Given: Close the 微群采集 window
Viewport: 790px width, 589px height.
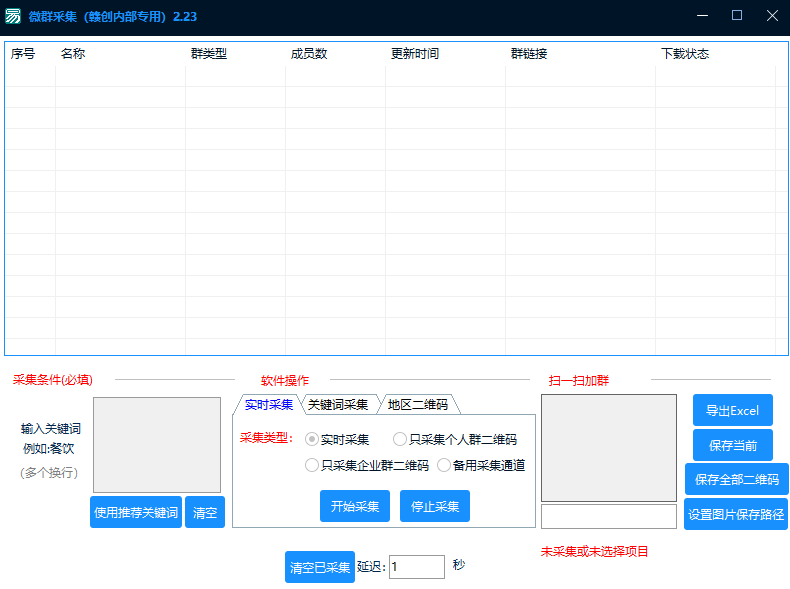Looking at the screenshot, I should click(772, 16).
